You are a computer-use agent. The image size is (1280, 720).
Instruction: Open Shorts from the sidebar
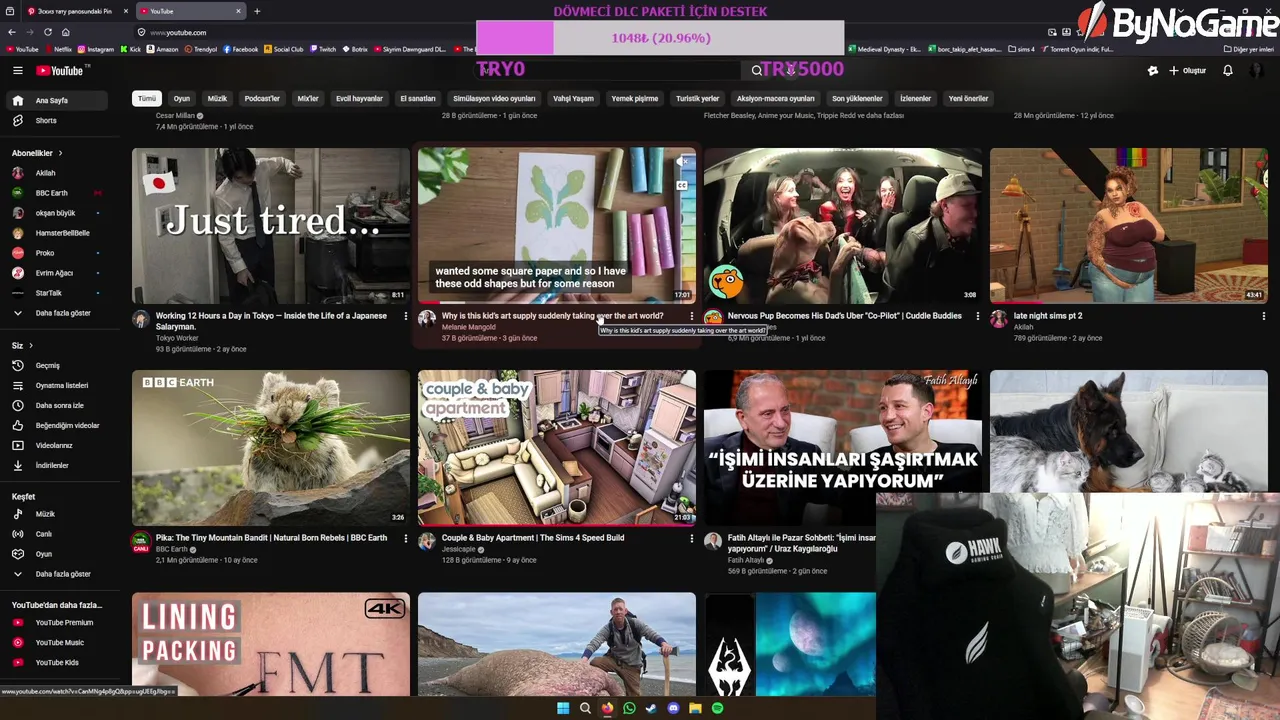click(x=57, y=121)
